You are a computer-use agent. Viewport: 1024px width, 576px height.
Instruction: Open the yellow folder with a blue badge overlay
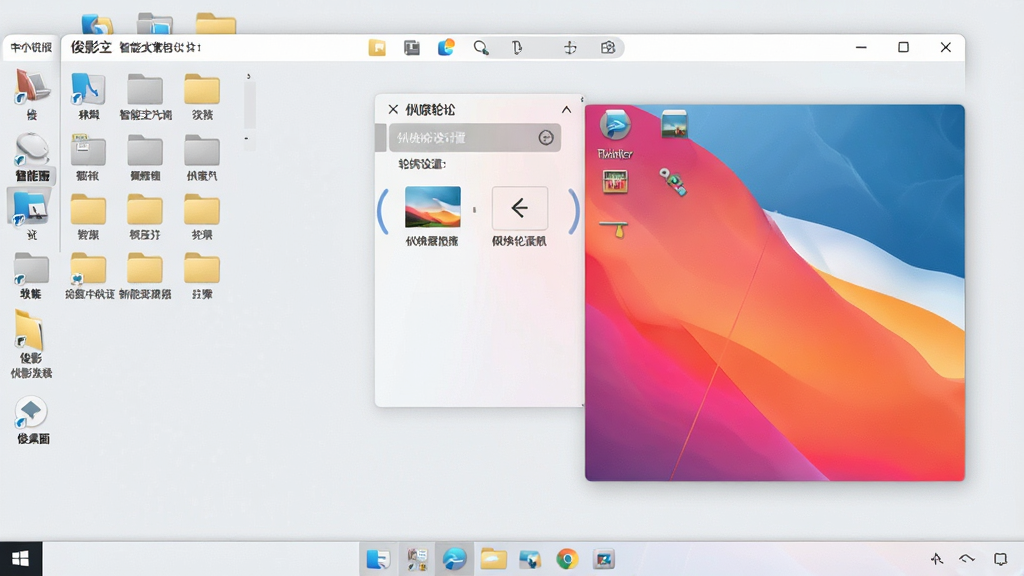88,268
